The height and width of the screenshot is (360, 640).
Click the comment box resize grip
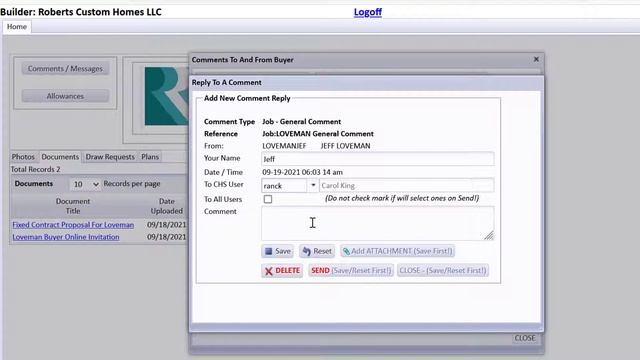tap(489, 236)
